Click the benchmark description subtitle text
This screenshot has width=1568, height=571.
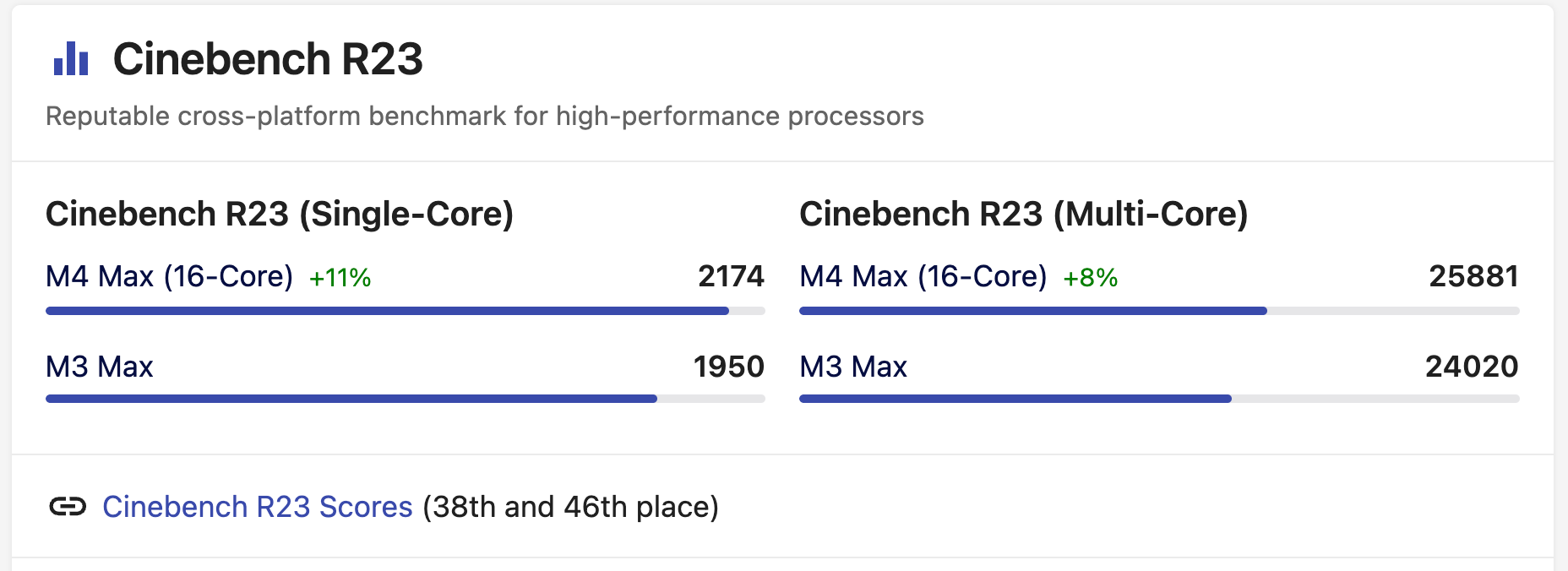click(x=485, y=117)
